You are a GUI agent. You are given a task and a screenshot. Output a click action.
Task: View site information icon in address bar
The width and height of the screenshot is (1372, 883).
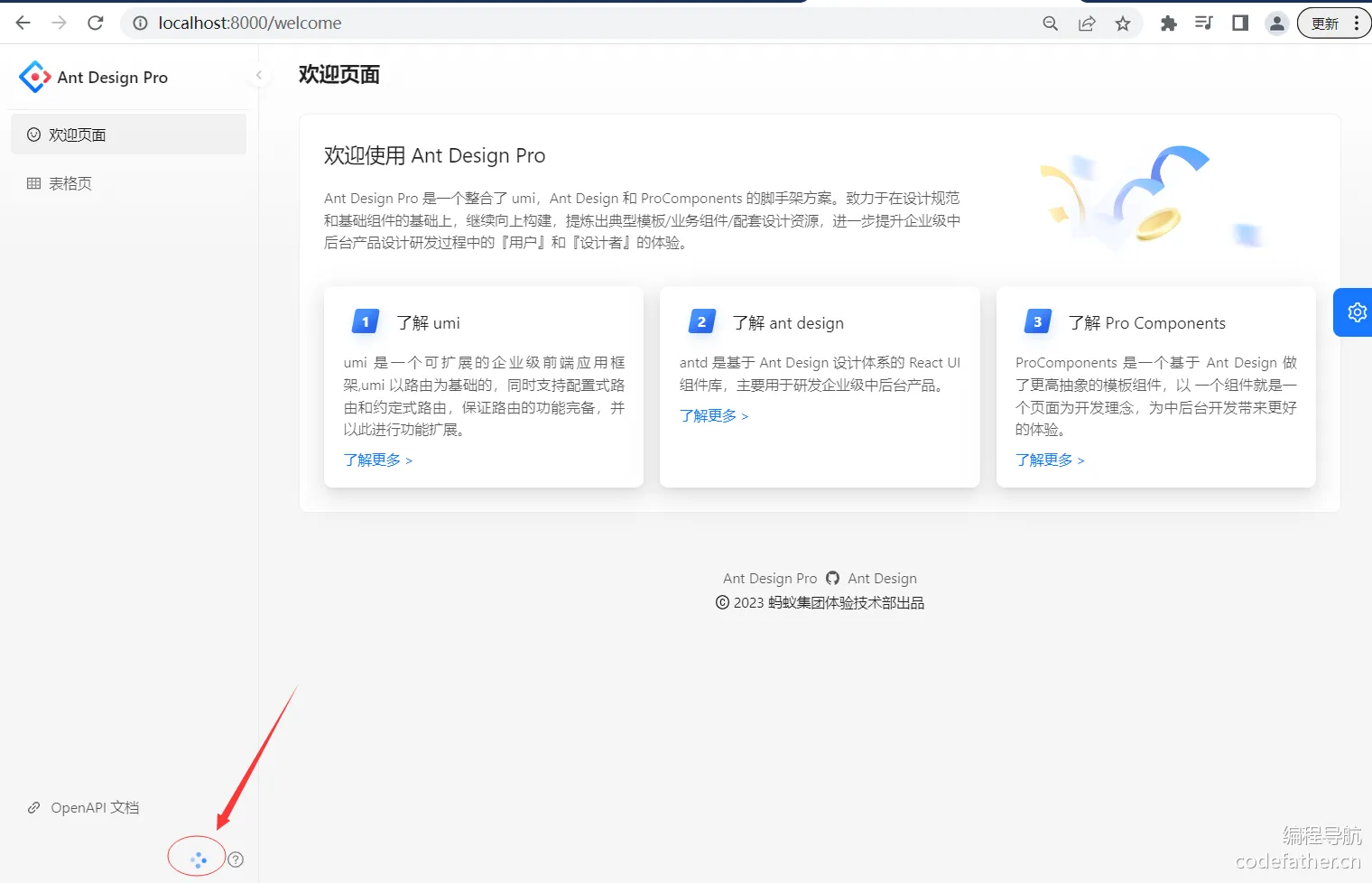click(141, 23)
